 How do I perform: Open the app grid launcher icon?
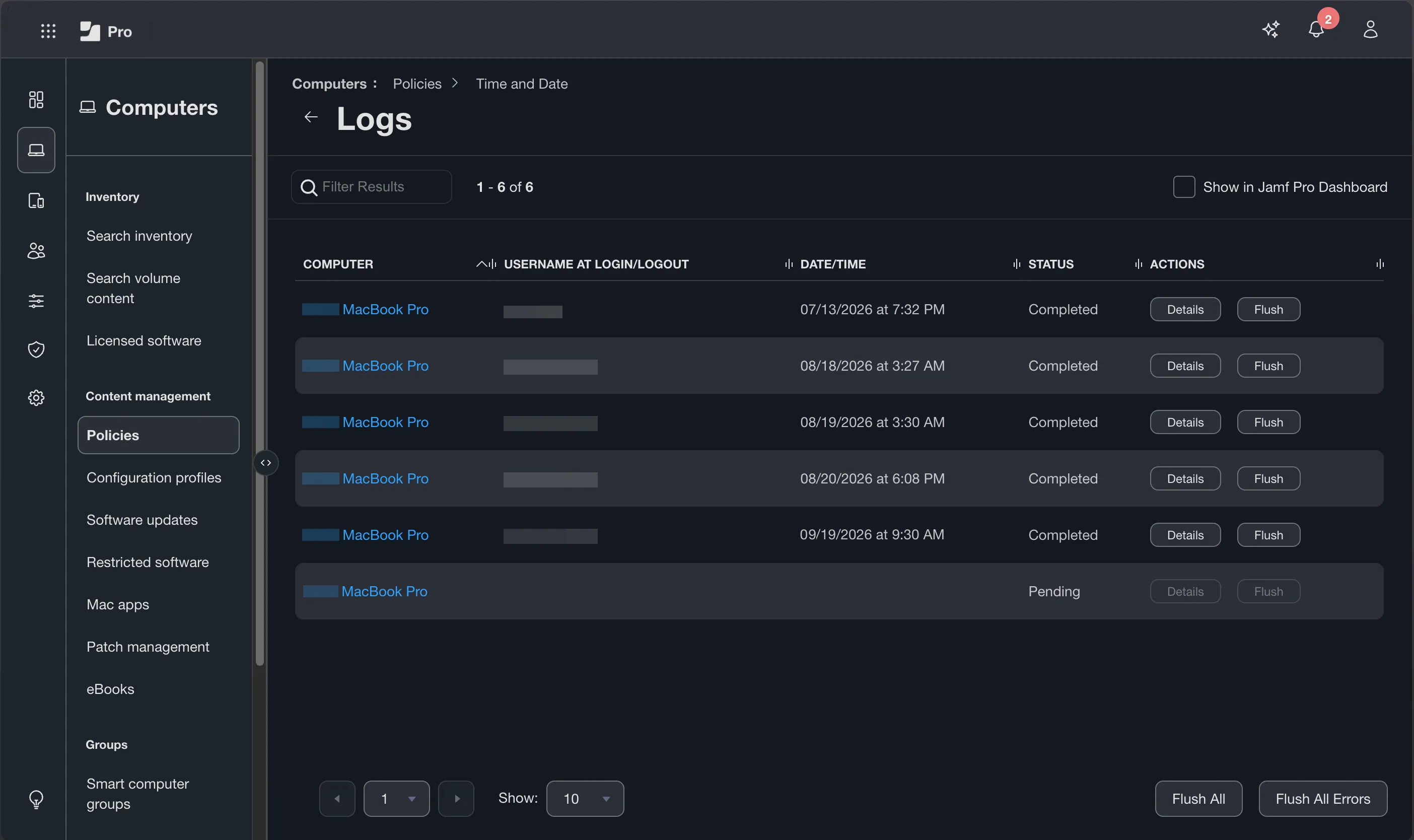(x=48, y=31)
